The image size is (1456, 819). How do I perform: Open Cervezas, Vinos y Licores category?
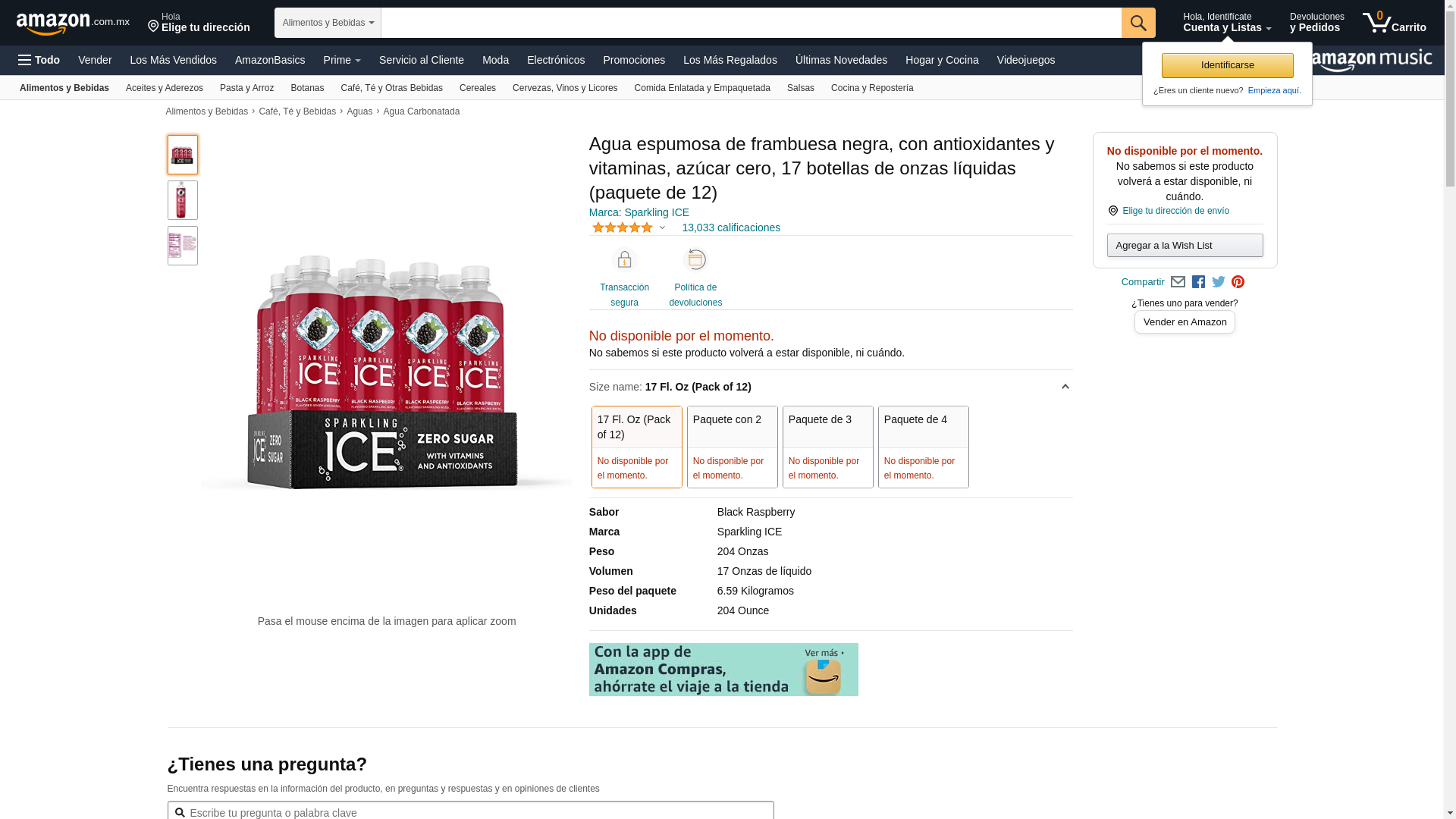pos(565,88)
